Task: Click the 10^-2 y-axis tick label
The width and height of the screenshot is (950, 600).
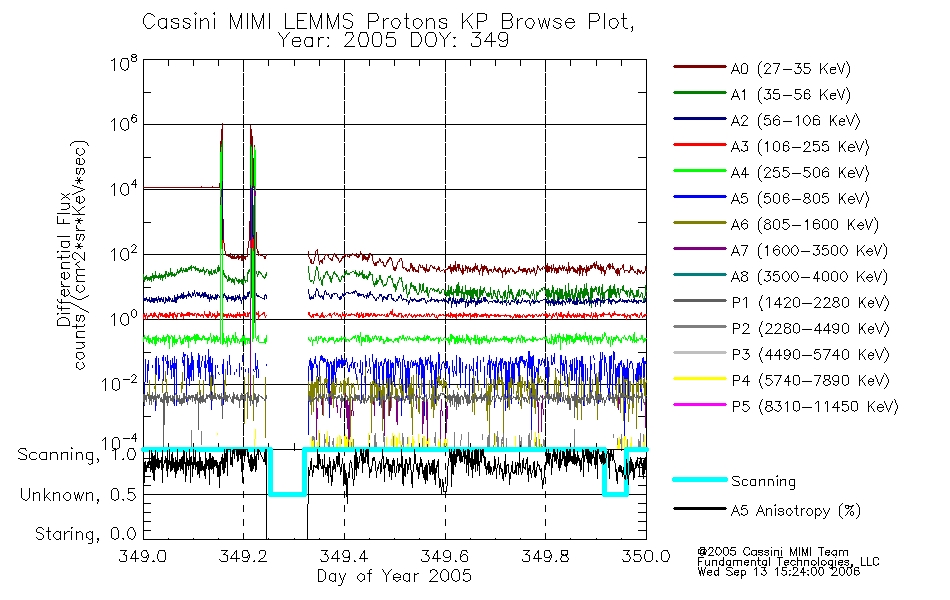Action: click(x=119, y=384)
